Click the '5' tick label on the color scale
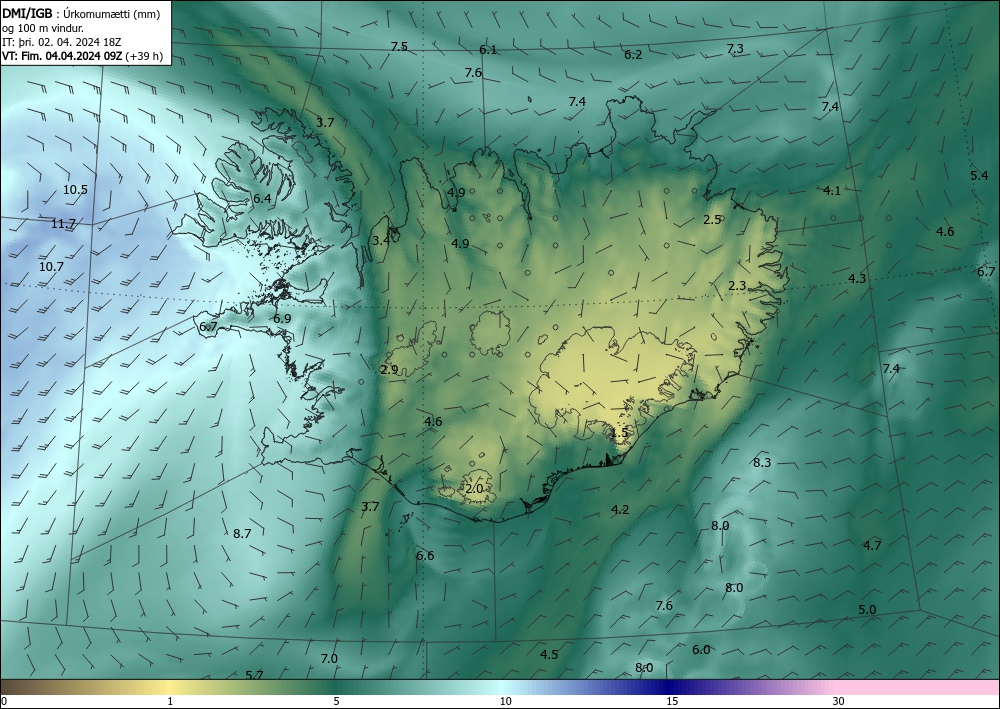The image size is (1000, 709). point(336,702)
